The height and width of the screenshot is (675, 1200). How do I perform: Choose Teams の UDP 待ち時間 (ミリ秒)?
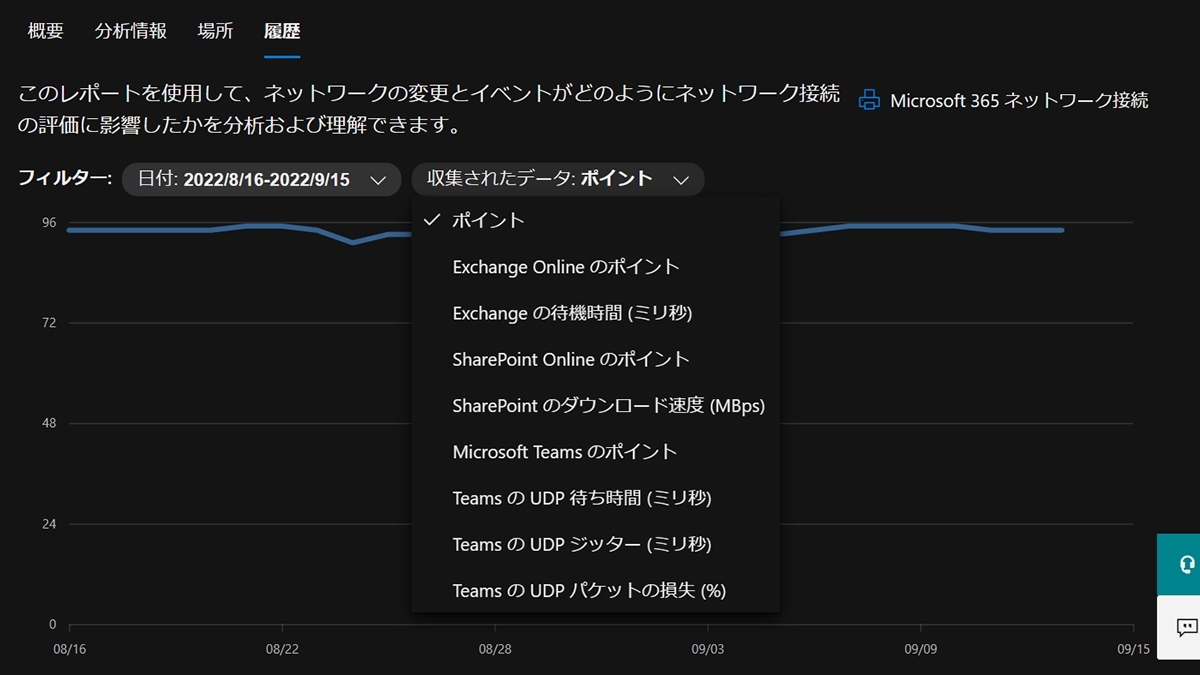582,498
